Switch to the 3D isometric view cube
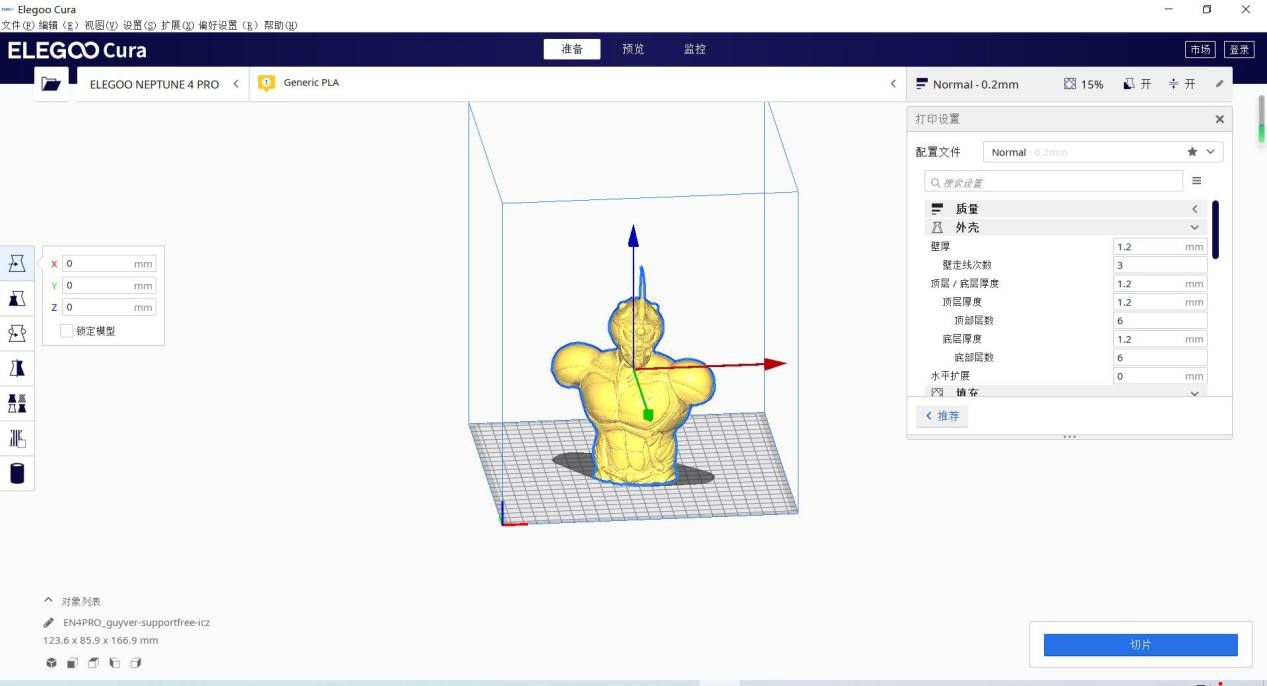Screen dimensions: 1267x686 click(51, 663)
